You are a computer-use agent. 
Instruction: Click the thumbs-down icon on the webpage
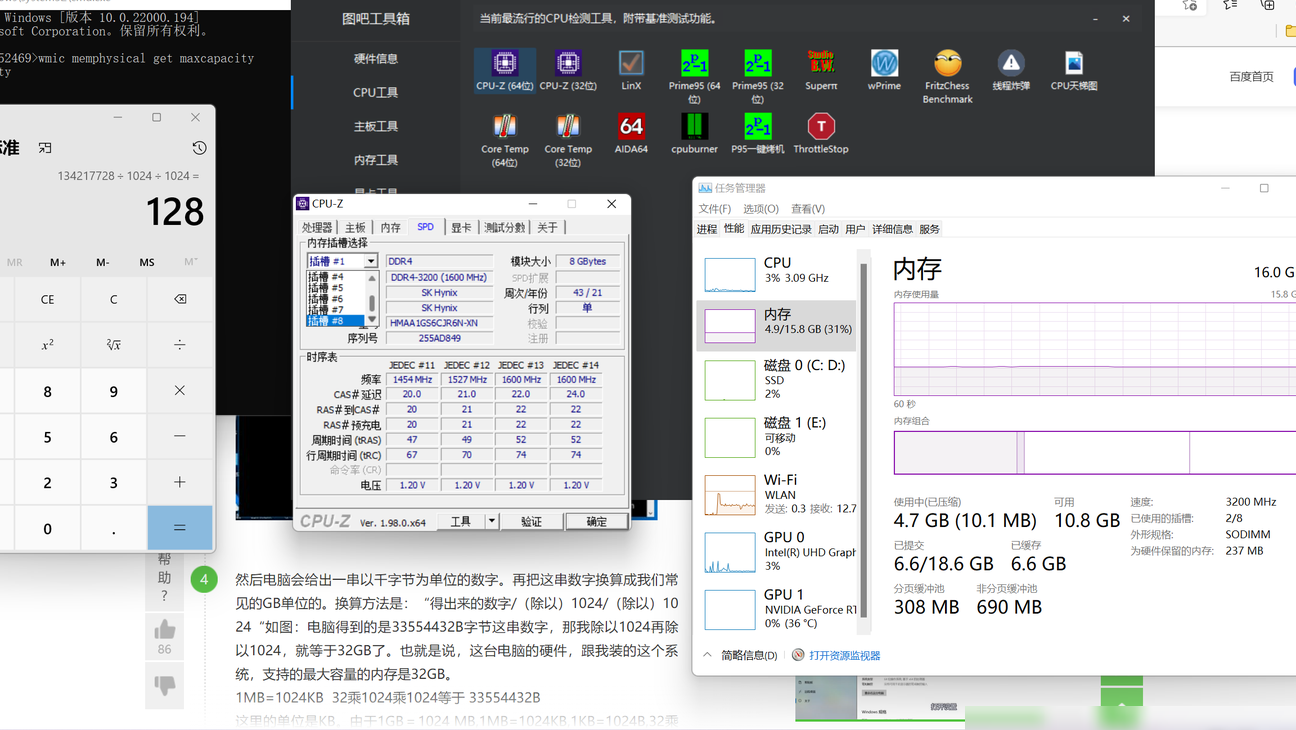point(165,685)
